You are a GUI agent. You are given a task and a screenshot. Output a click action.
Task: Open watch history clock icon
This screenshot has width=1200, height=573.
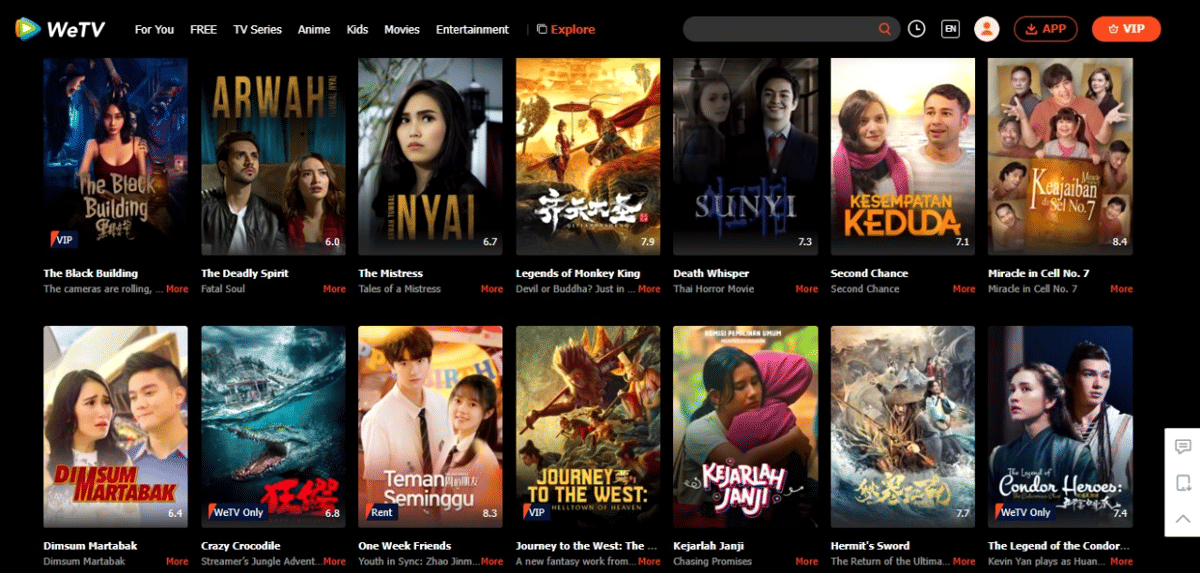pyautogui.click(x=917, y=29)
